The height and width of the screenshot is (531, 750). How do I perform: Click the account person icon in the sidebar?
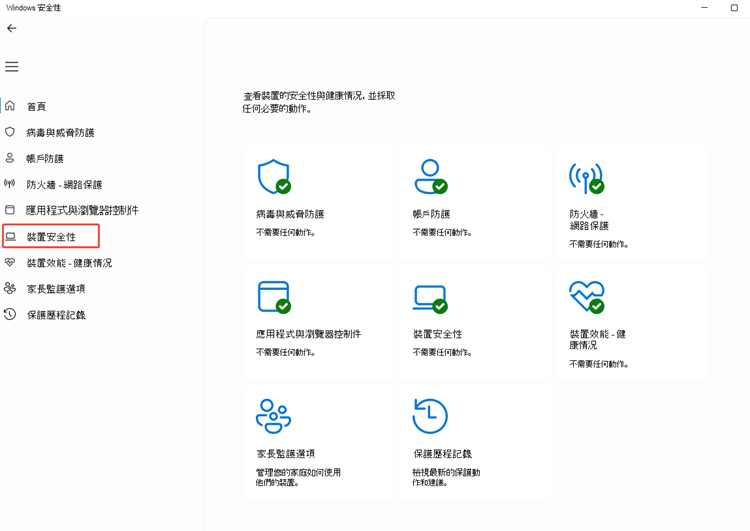click(x=10, y=158)
